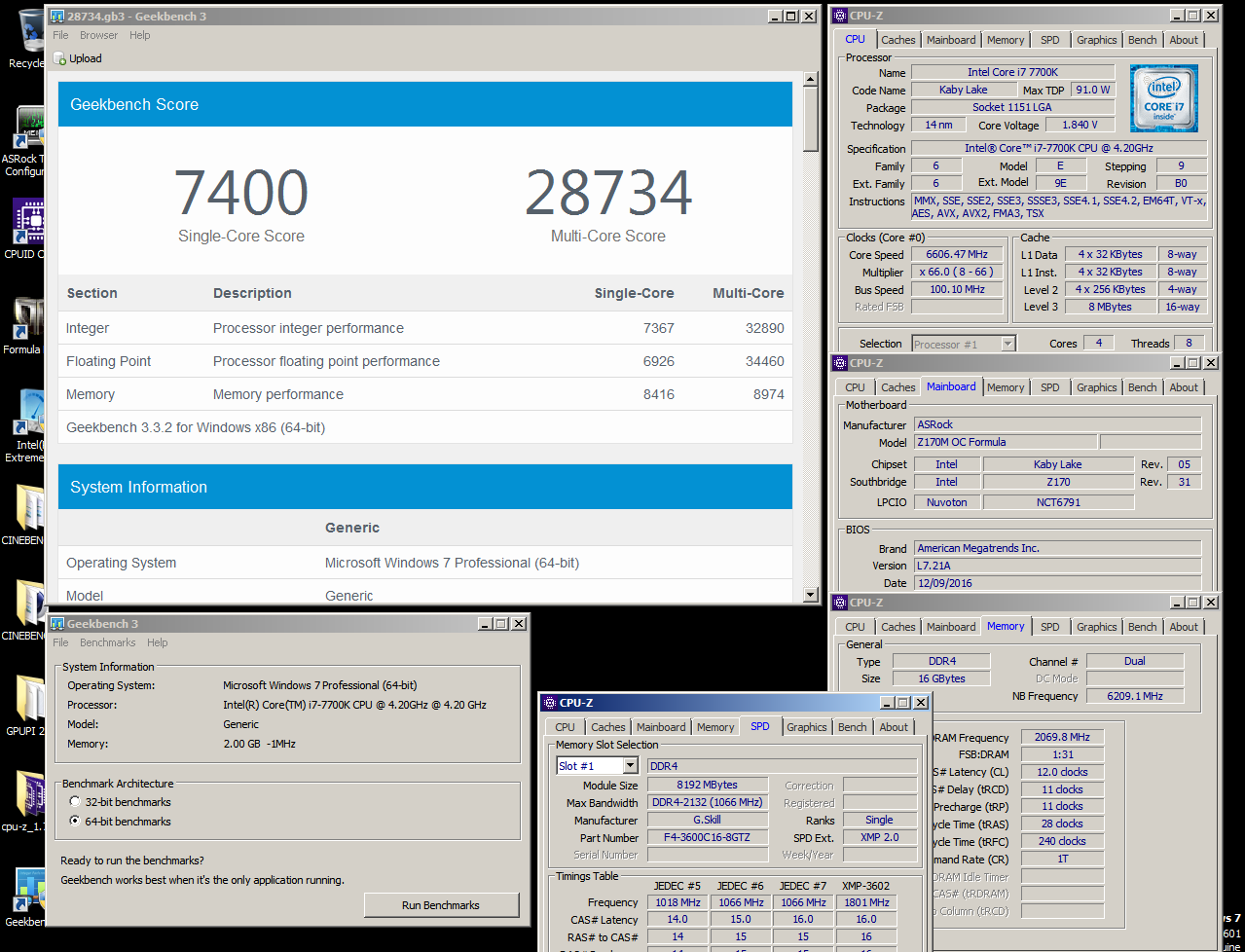This screenshot has height=952, width=1245.
Task: Click the Memory performance row in results
Action: pyautogui.click(x=425, y=394)
